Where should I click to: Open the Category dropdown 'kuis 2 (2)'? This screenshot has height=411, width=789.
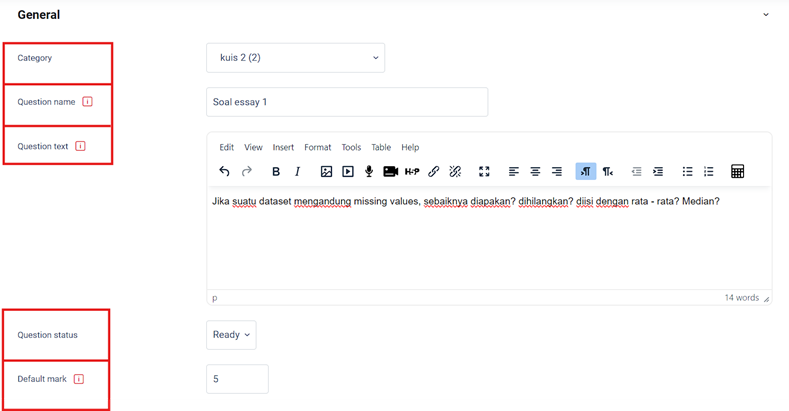pos(295,58)
